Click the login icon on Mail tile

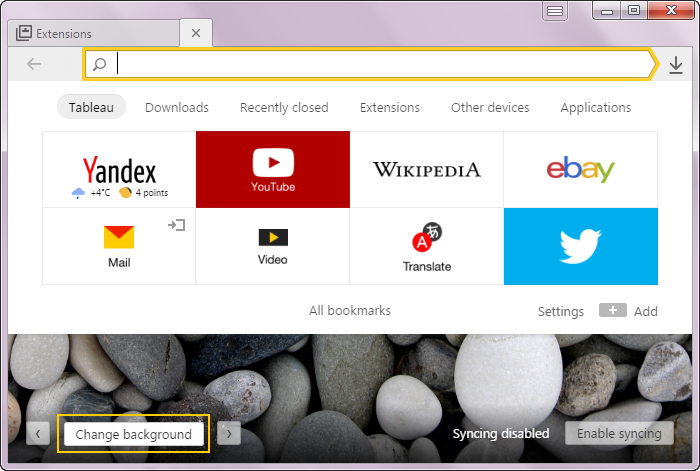click(176, 225)
